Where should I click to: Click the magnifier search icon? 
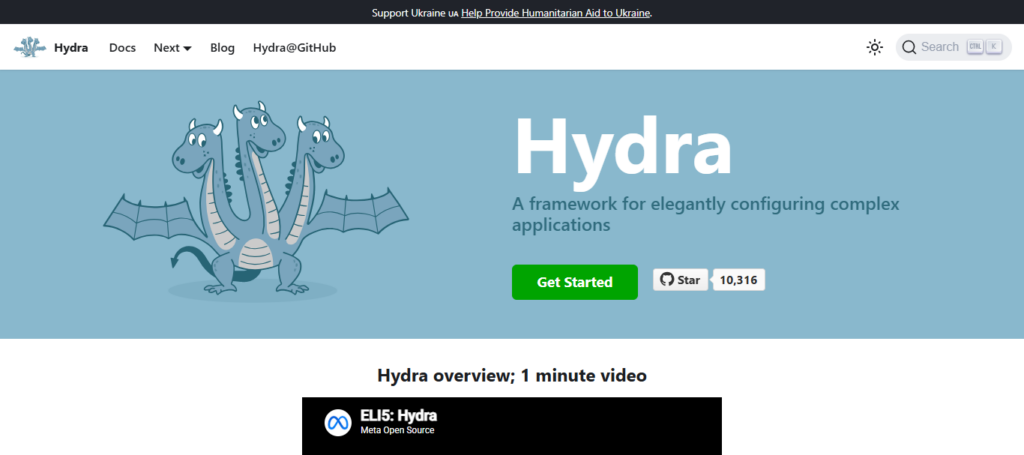910,47
